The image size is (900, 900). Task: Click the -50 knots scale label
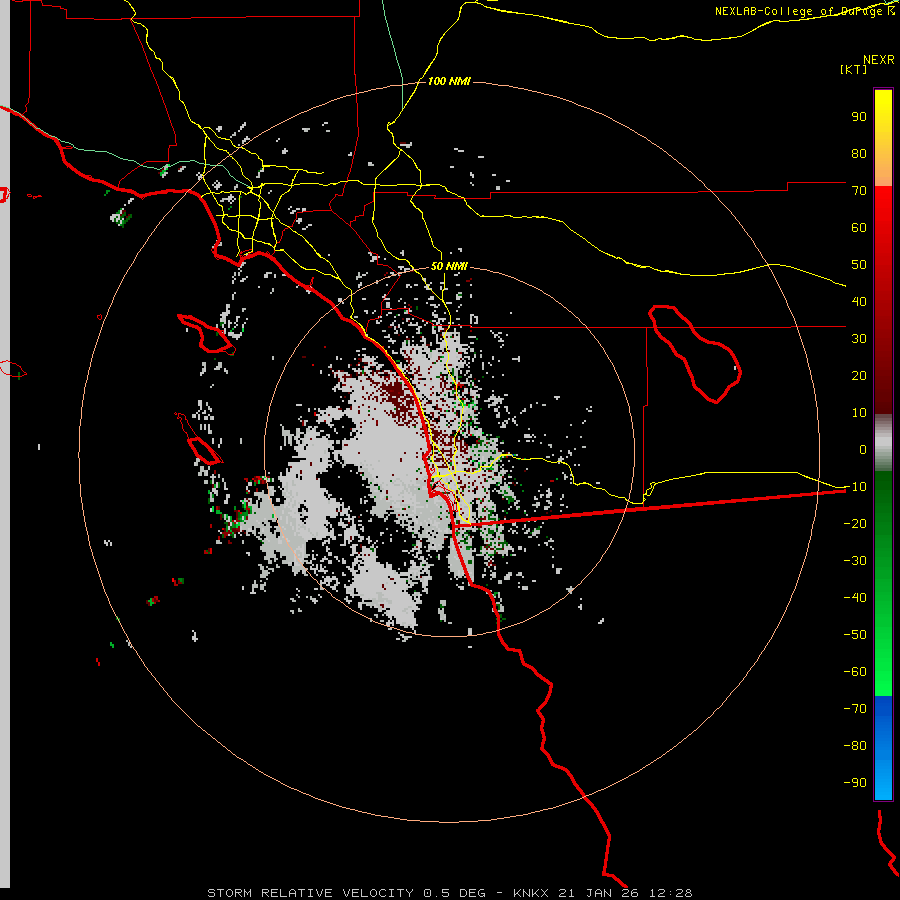pos(855,635)
